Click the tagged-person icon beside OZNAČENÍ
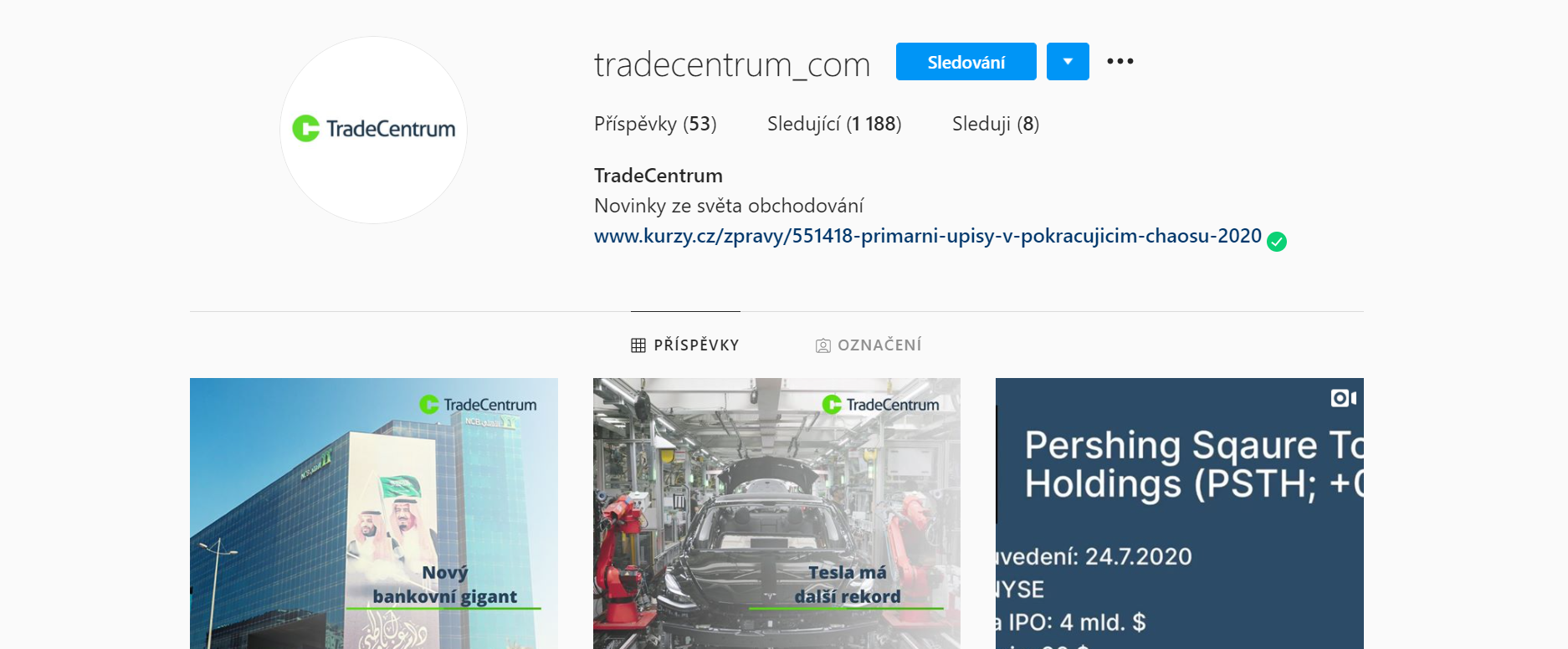1568x649 pixels. pos(823,345)
